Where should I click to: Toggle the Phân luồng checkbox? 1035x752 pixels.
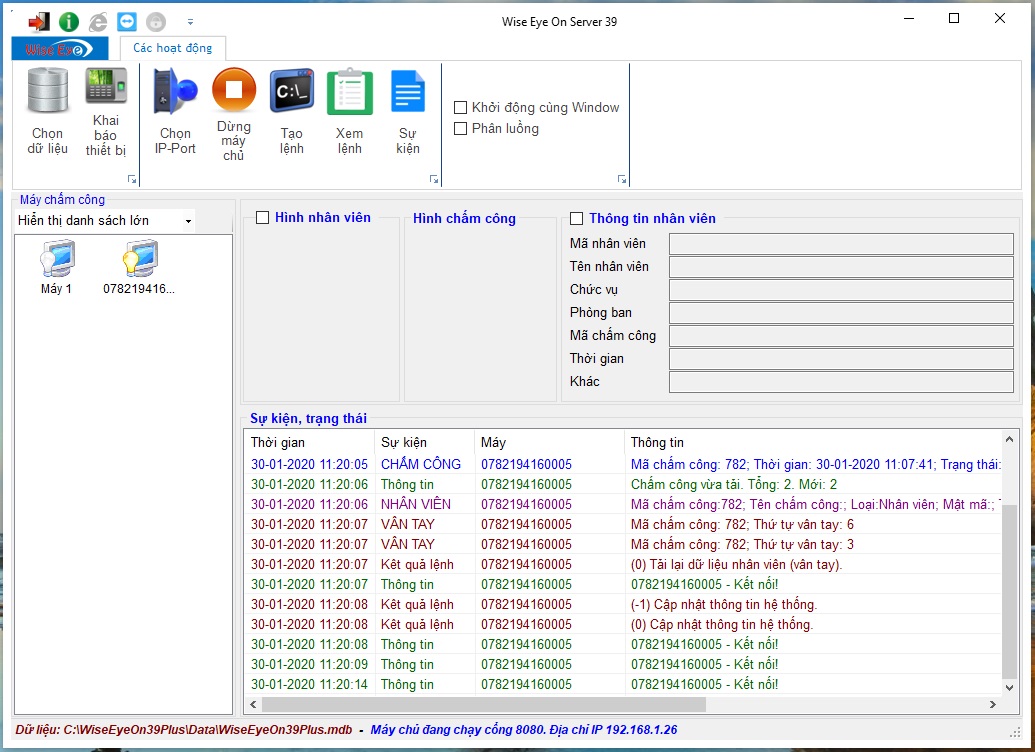[461, 129]
